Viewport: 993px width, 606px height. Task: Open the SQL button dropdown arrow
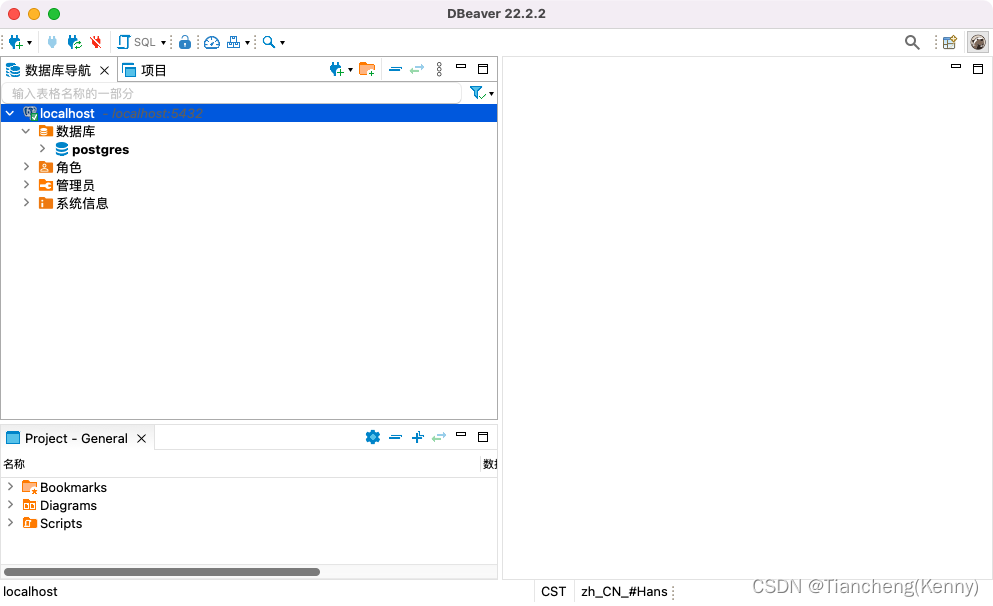tap(163, 43)
